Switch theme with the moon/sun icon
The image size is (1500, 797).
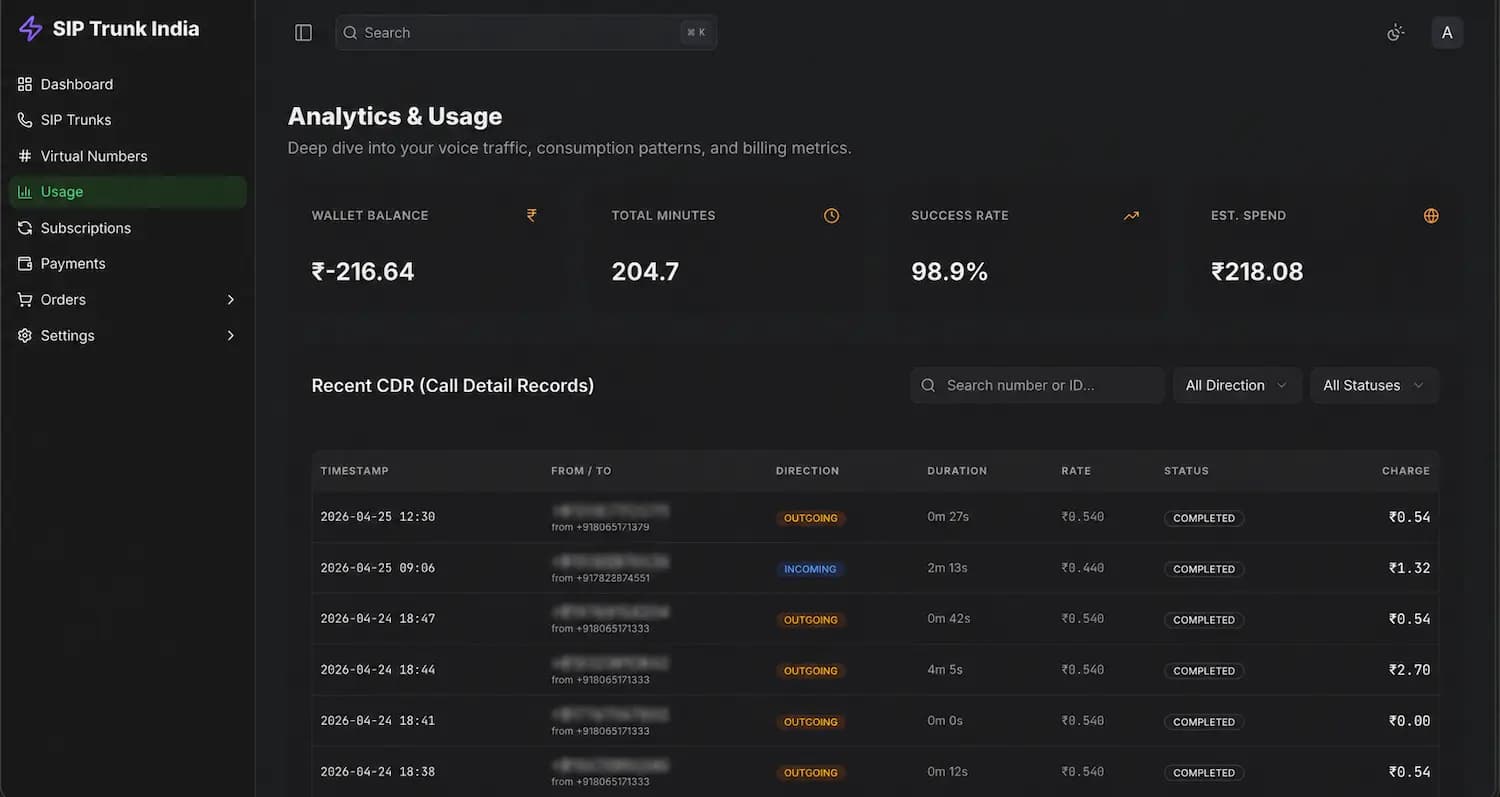(x=1396, y=33)
